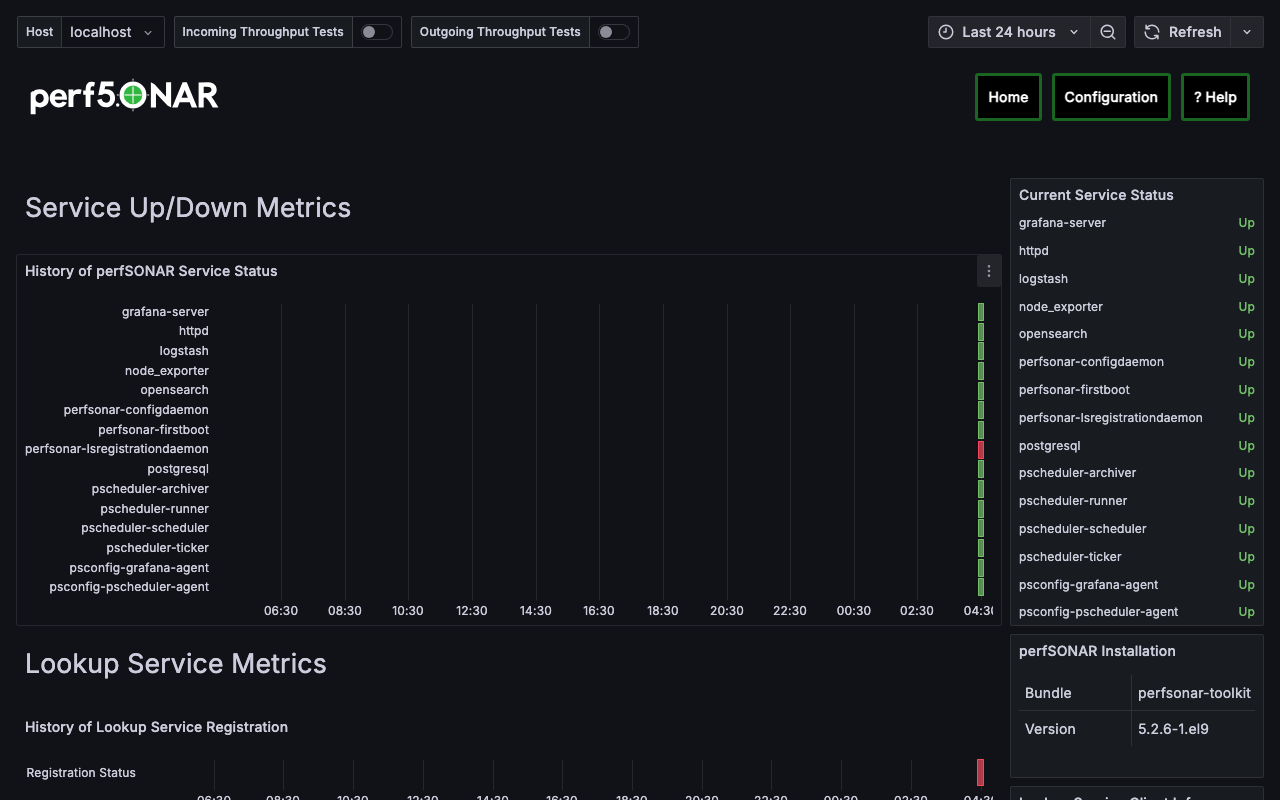Click the red Registration Status marker
The image size is (1280, 800).
[x=981, y=772]
